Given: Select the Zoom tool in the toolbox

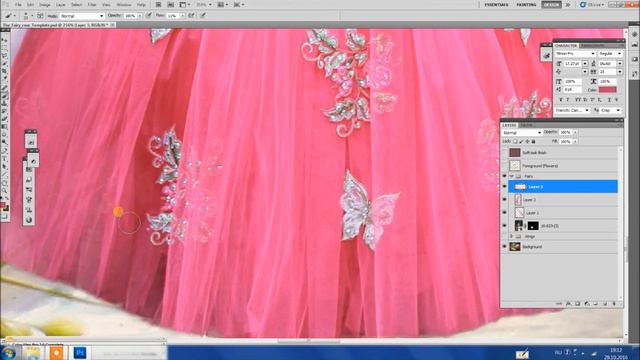Looking at the screenshot, I should click(x=4, y=191).
